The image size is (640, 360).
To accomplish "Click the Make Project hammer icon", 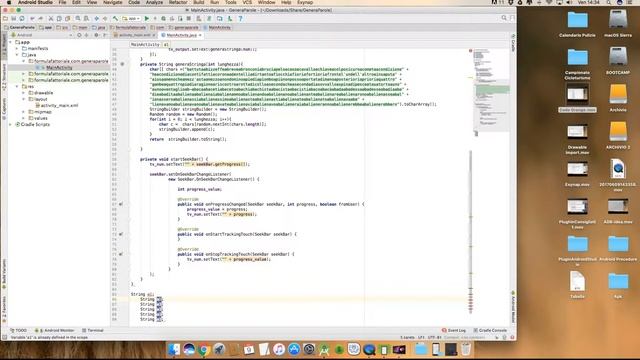I will click(116, 18).
